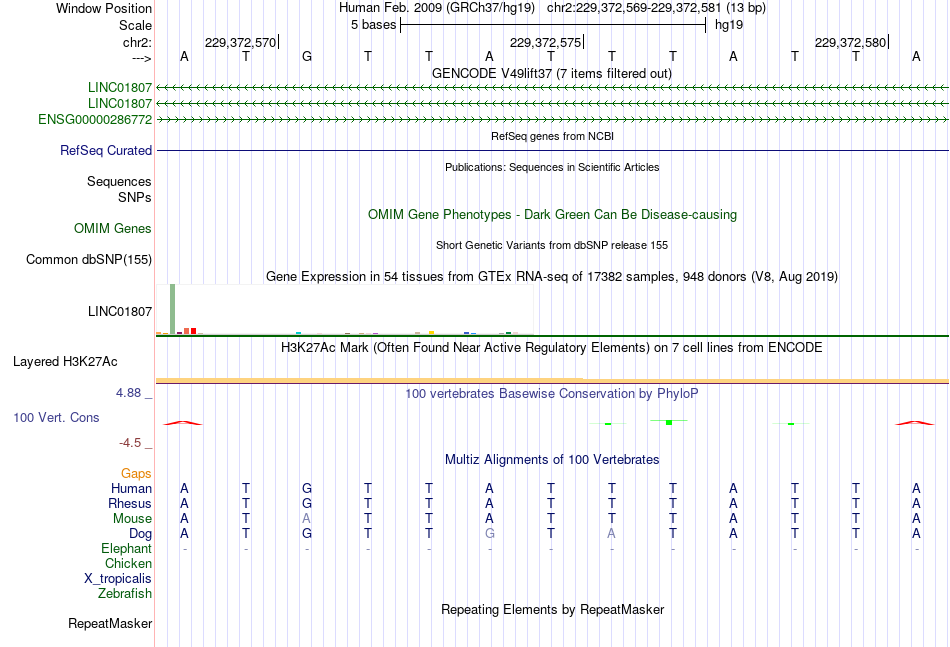
Task: Click the ---> strand direction arrow
Action: pos(142,58)
